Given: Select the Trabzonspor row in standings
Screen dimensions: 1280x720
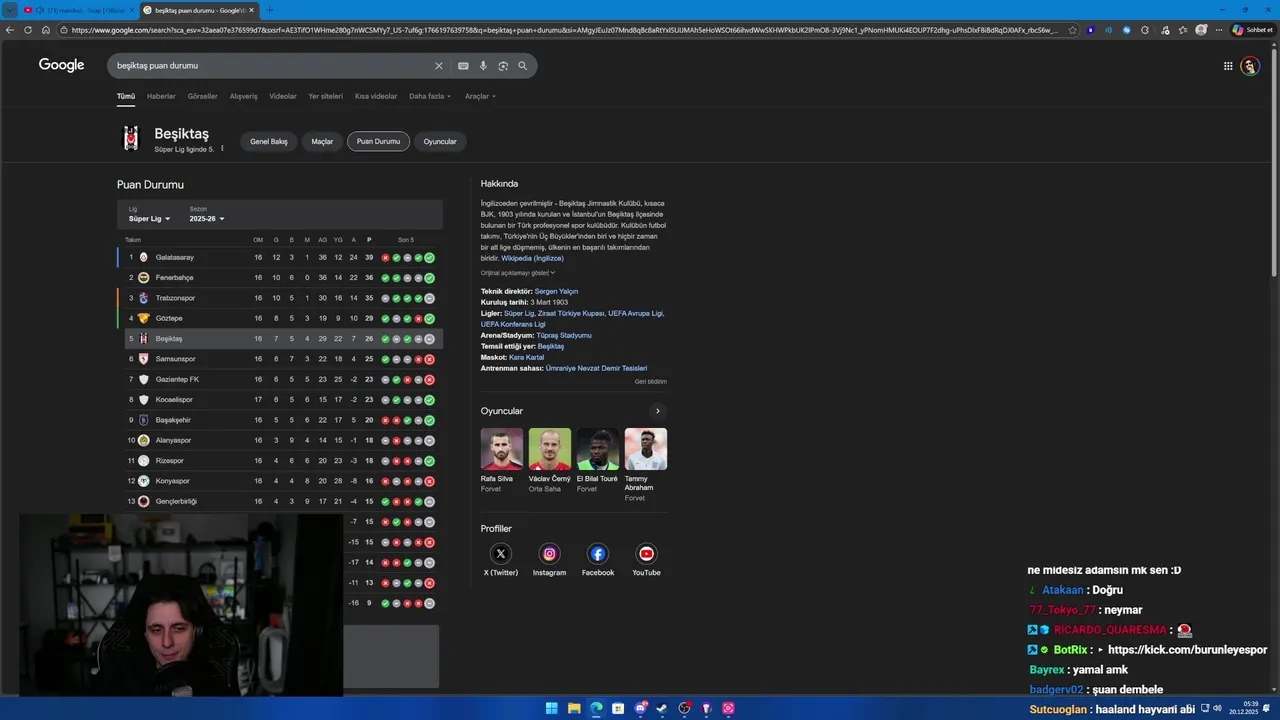Looking at the screenshot, I should coord(280,298).
